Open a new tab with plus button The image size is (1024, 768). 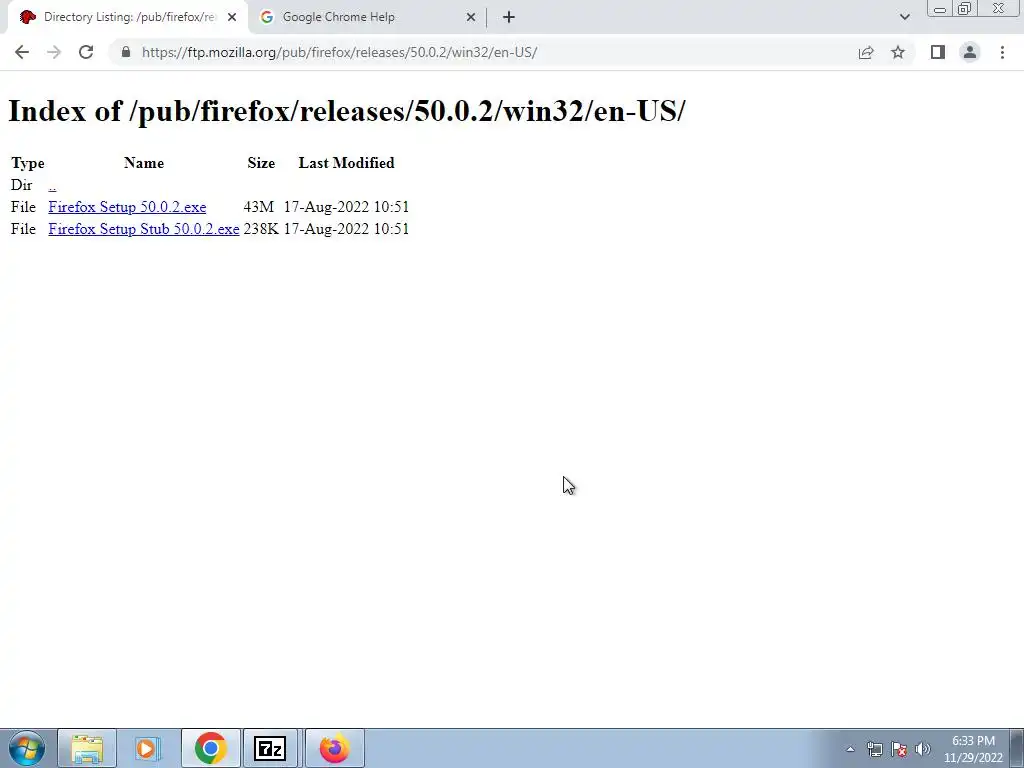click(x=509, y=17)
